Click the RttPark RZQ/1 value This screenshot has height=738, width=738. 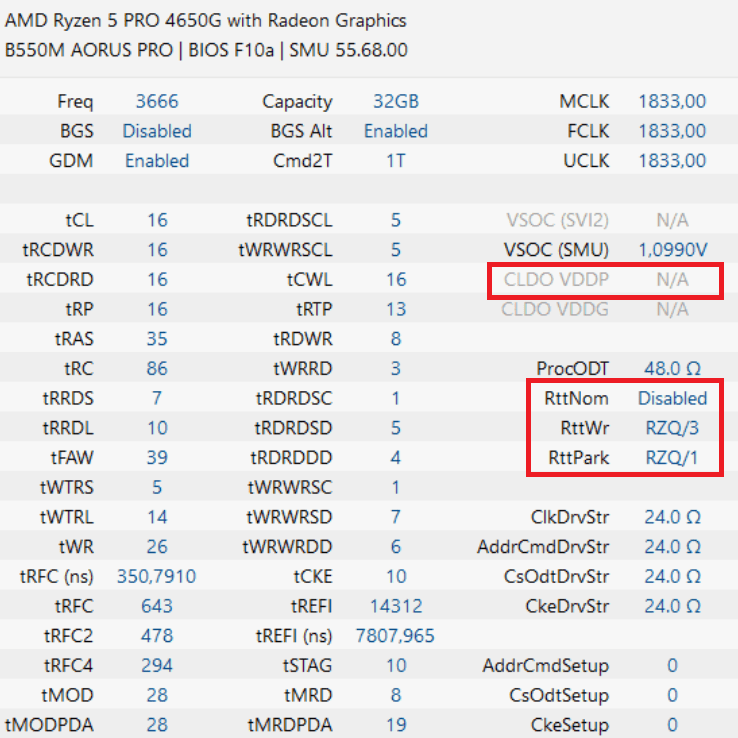click(672, 457)
